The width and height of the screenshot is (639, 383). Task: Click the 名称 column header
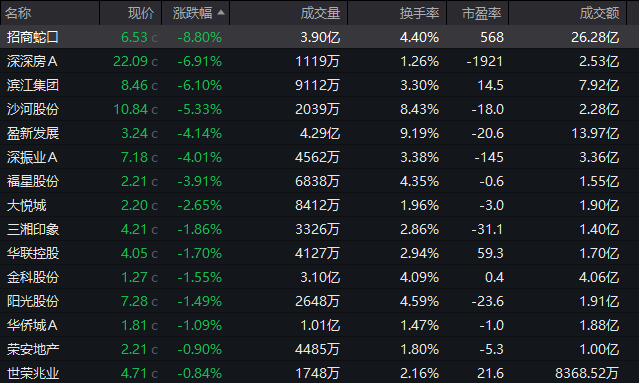point(18,13)
